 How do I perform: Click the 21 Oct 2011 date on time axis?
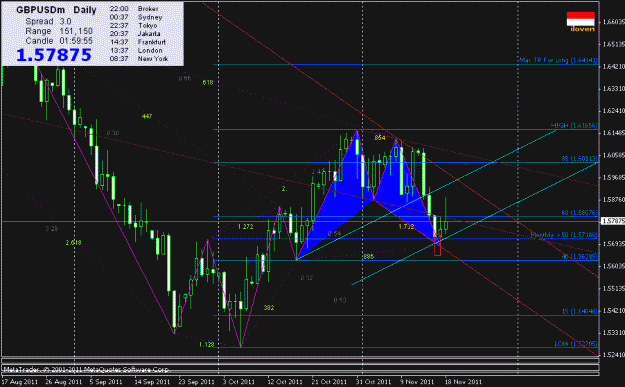tap(329, 382)
